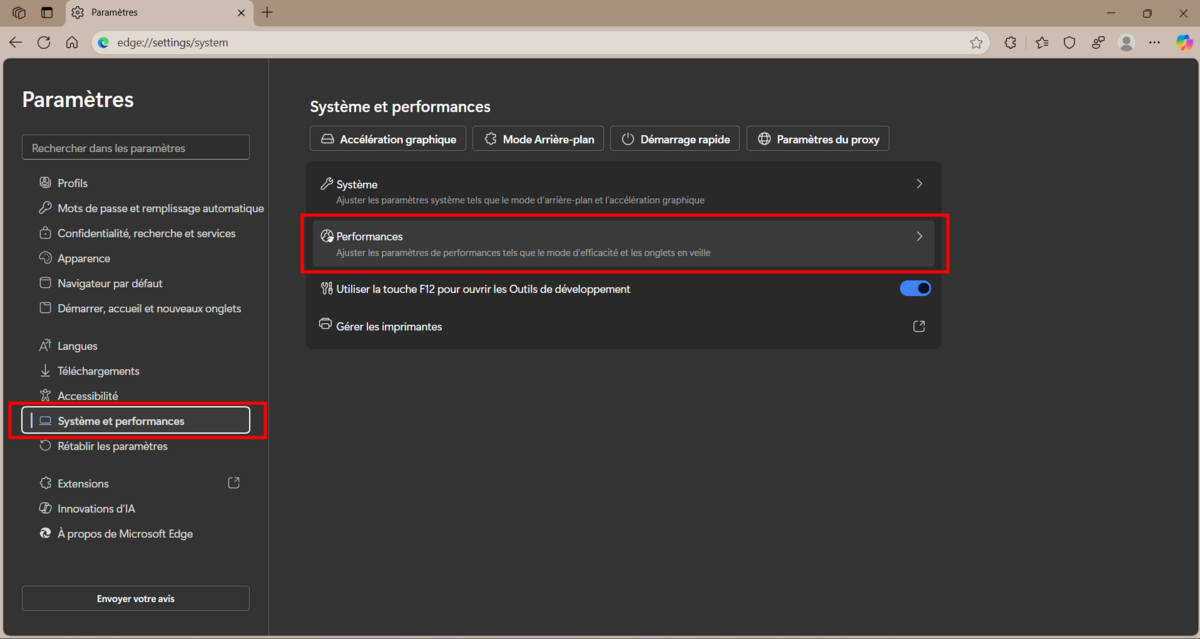Toggle the vertical tabs icon
Image resolution: width=1200 pixels, height=639 pixels.
tap(47, 13)
